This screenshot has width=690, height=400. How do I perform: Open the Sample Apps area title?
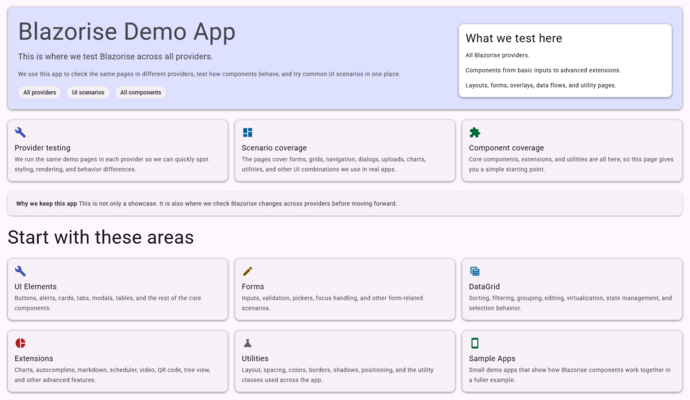point(492,358)
